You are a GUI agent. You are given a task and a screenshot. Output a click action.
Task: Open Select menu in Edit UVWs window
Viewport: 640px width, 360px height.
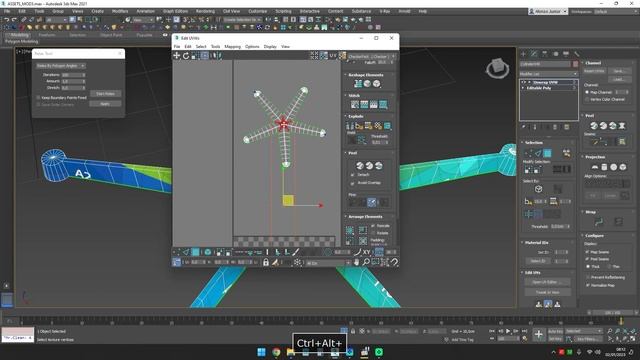201,47
